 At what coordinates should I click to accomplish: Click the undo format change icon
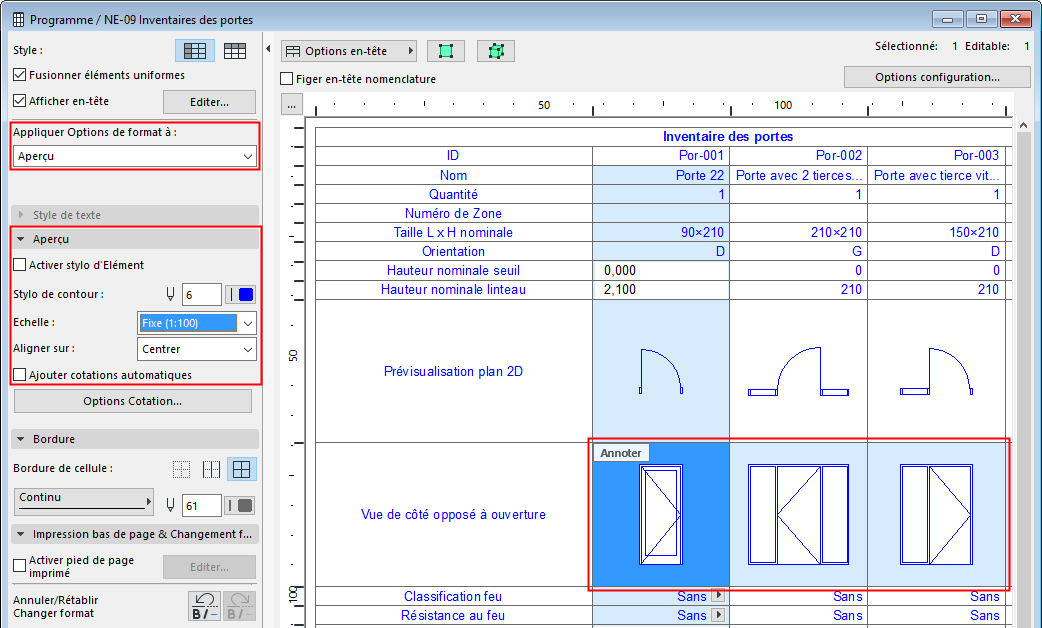(204, 606)
